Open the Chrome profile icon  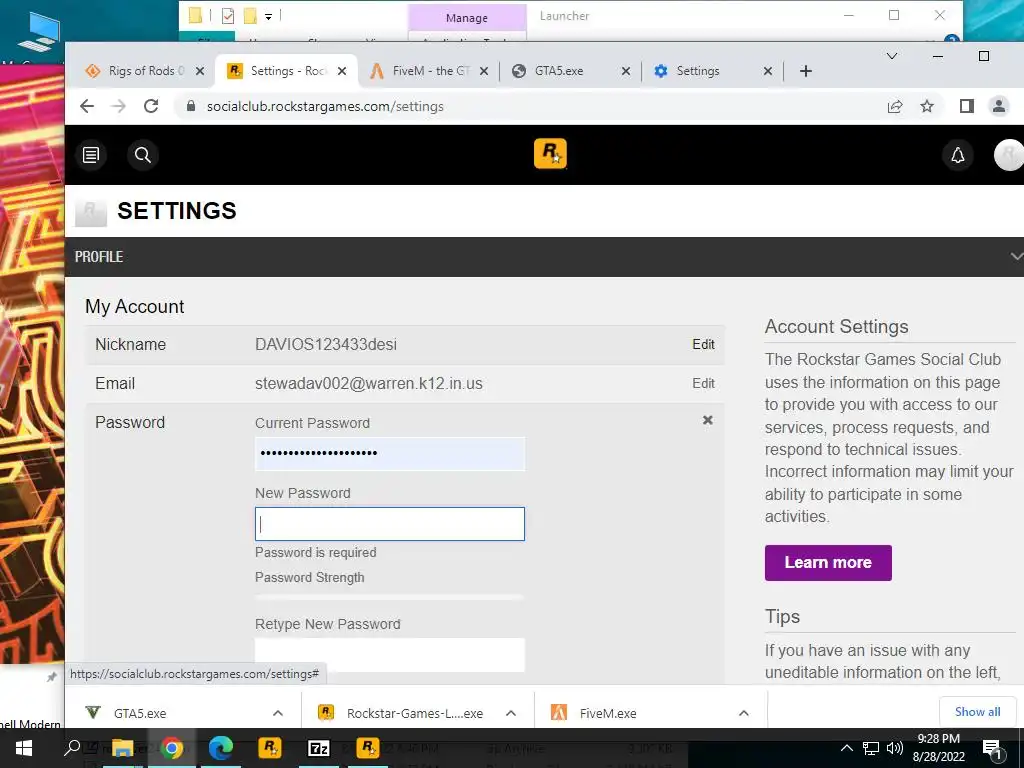(999, 106)
